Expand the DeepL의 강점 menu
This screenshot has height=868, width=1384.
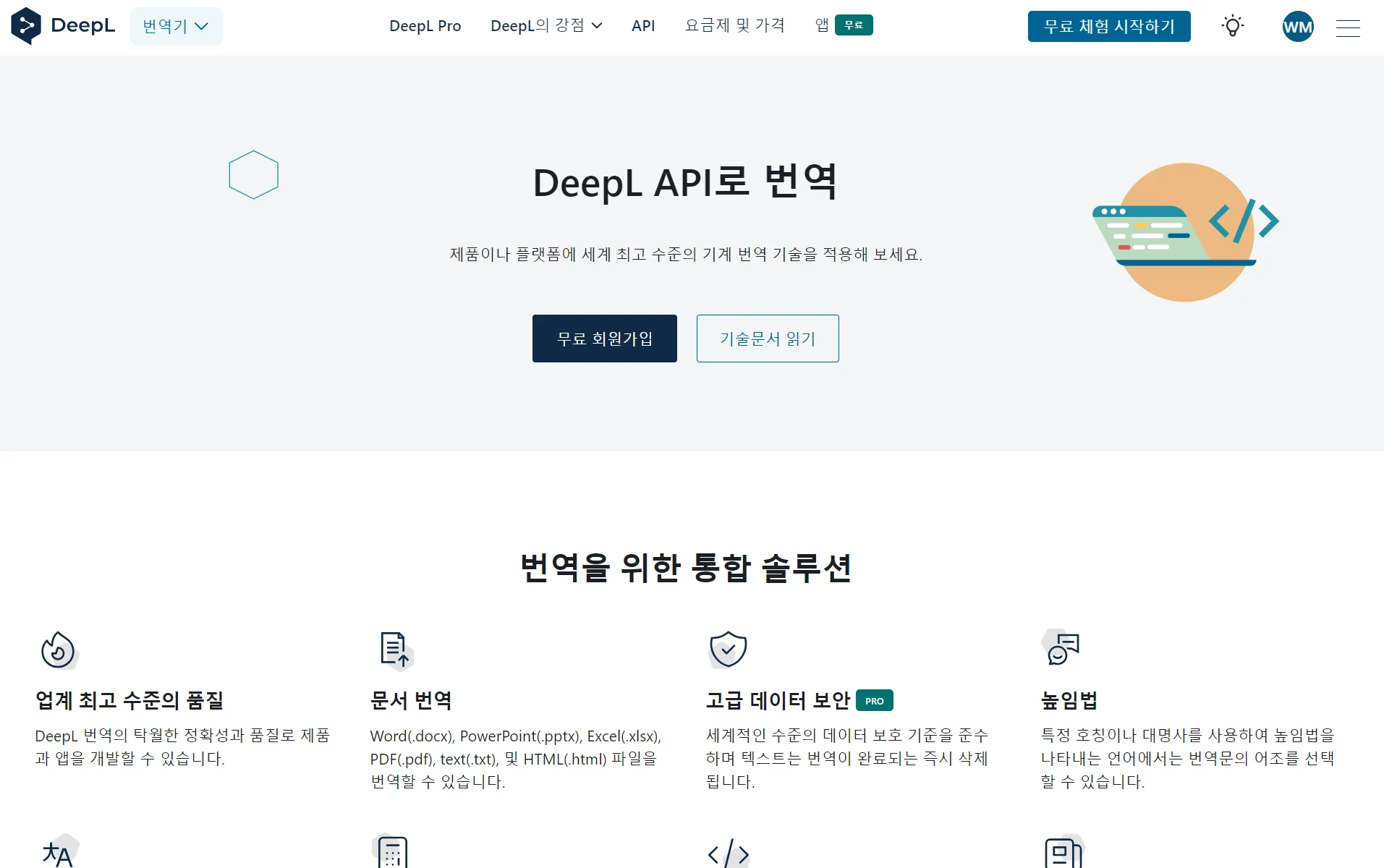[x=546, y=26]
